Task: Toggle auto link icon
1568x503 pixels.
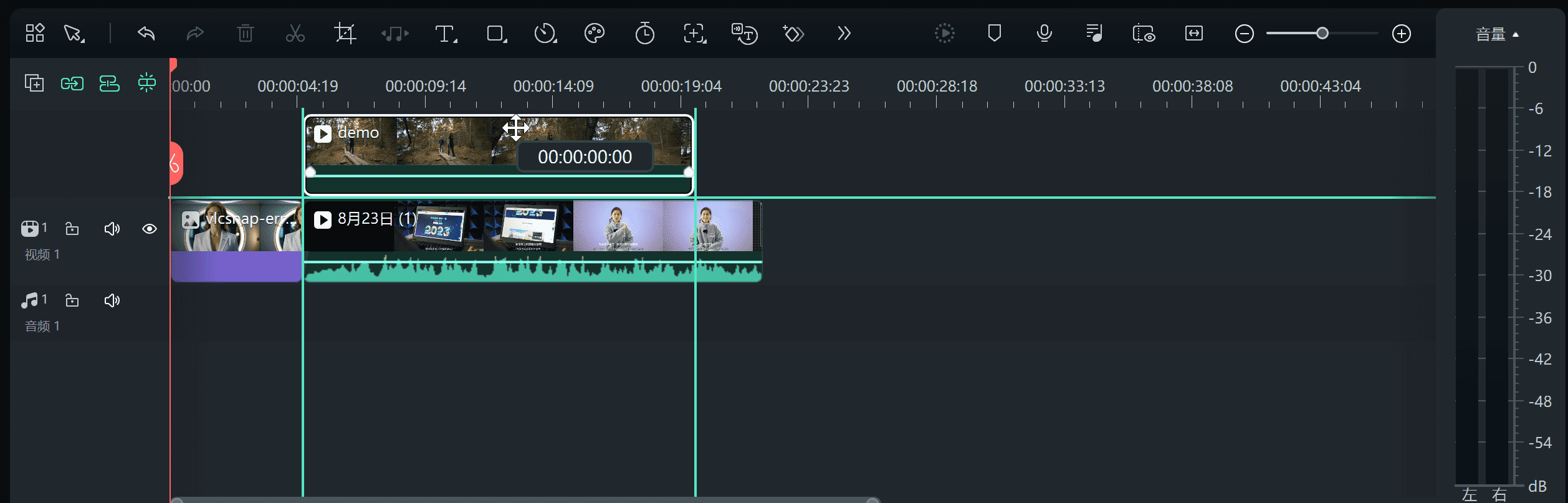Action: pyautogui.click(x=72, y=83)
